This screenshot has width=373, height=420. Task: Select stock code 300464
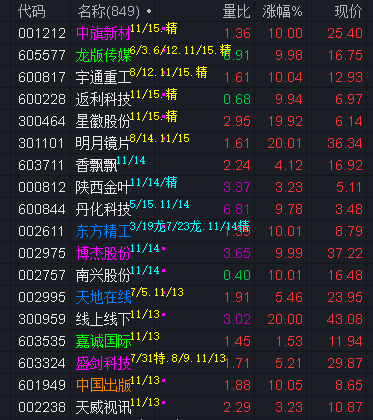(42, 121)
